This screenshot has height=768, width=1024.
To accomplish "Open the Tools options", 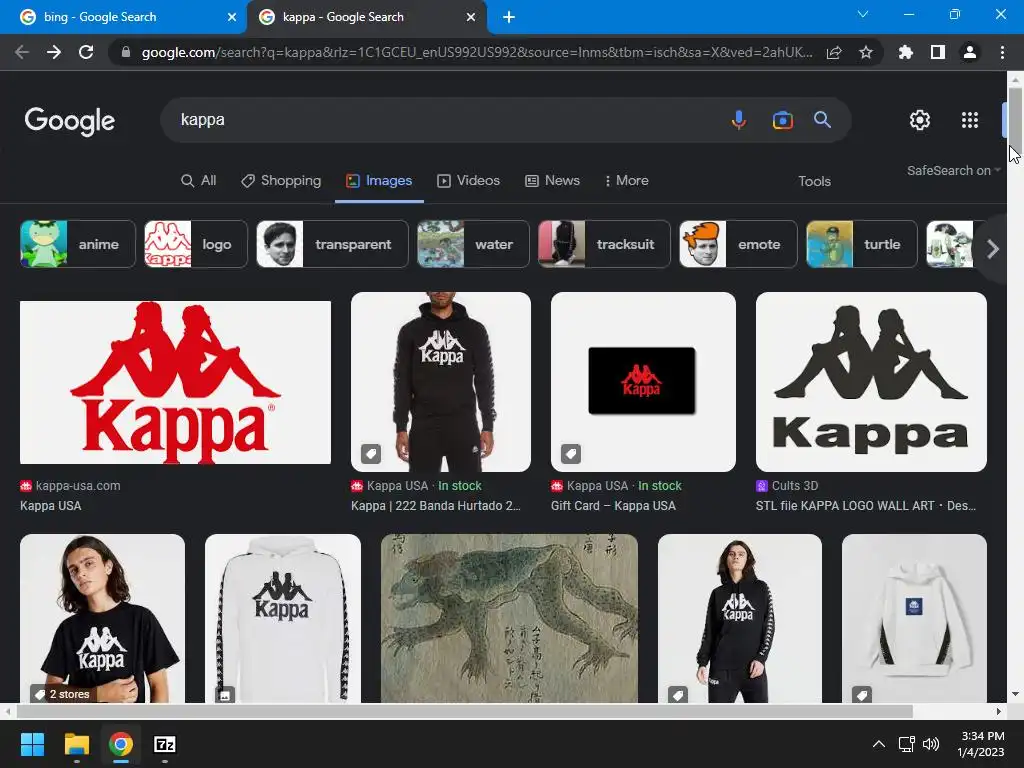I will (x=814, y=182).
